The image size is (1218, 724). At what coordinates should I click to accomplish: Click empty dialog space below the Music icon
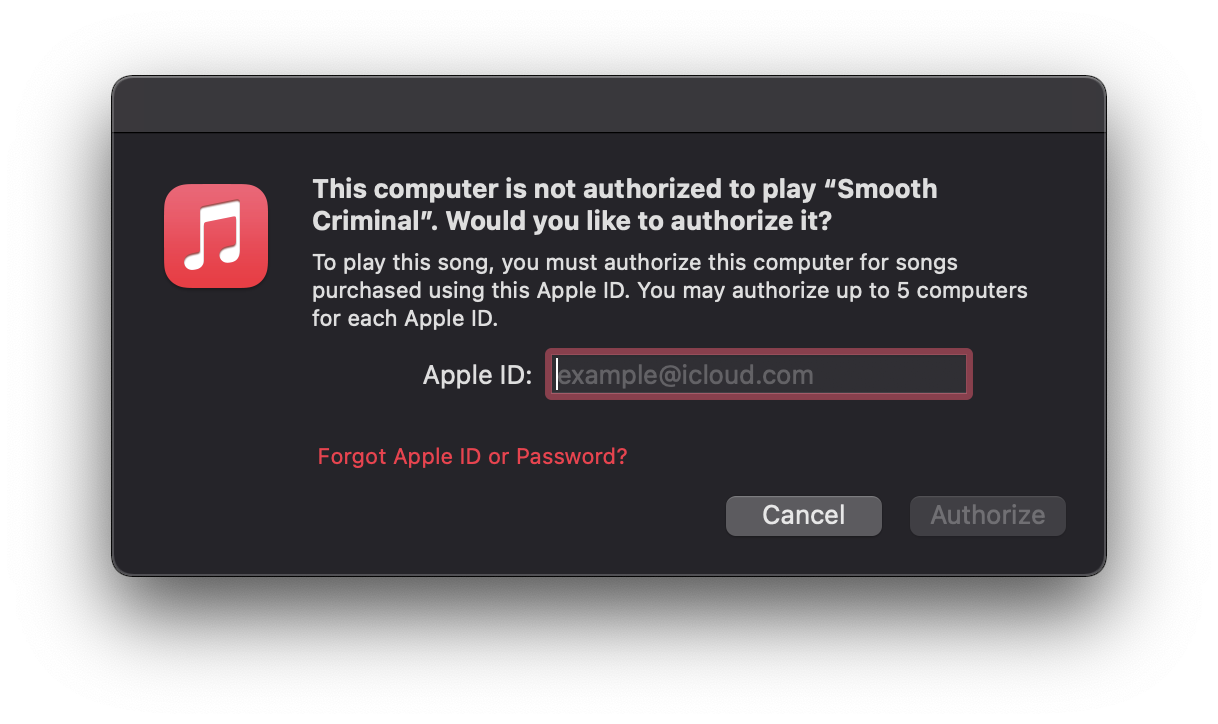[x=216, y=420]
